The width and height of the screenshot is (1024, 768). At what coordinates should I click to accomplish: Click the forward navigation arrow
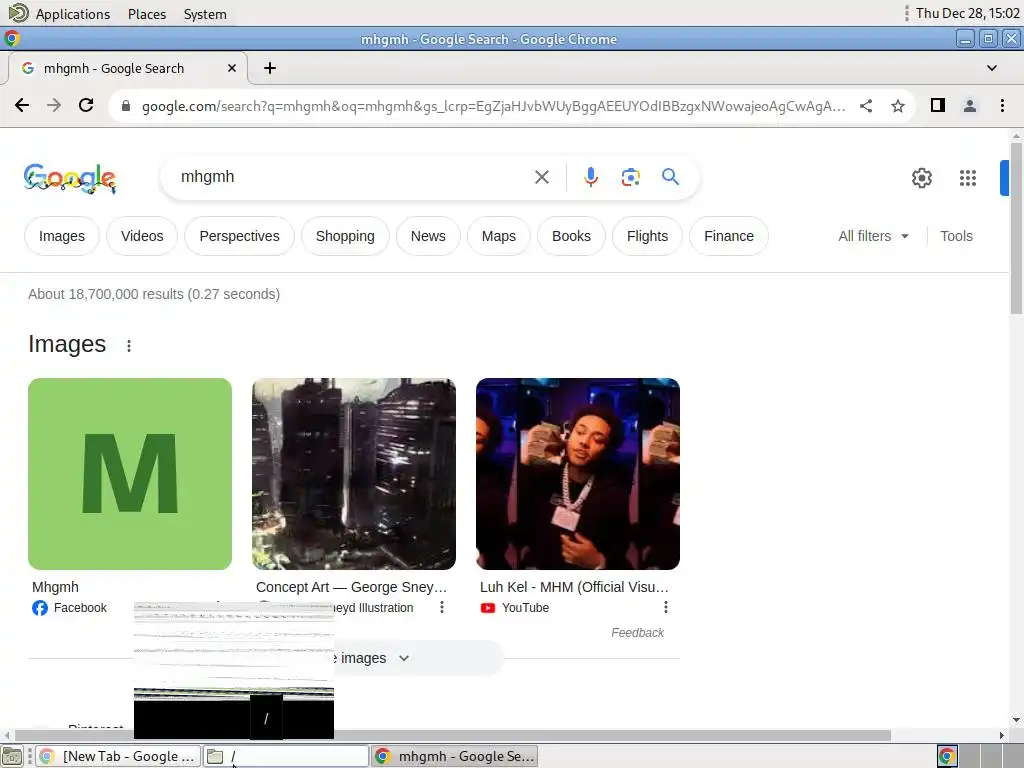pyautogui.click(x=54, y=106)
